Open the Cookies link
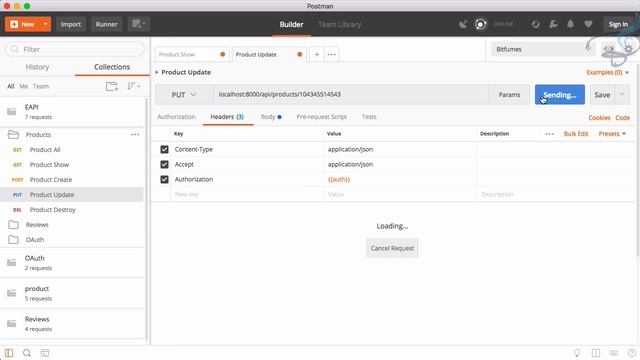The height and width of the screenshot is (360, 640). 599,118
